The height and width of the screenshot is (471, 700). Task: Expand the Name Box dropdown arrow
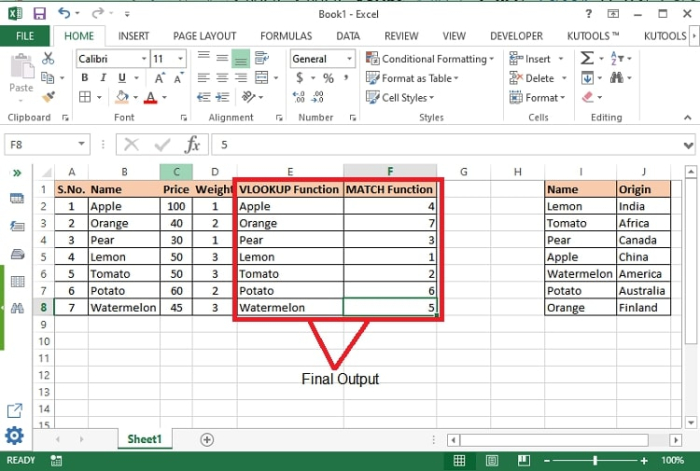(x=81, y=144)
